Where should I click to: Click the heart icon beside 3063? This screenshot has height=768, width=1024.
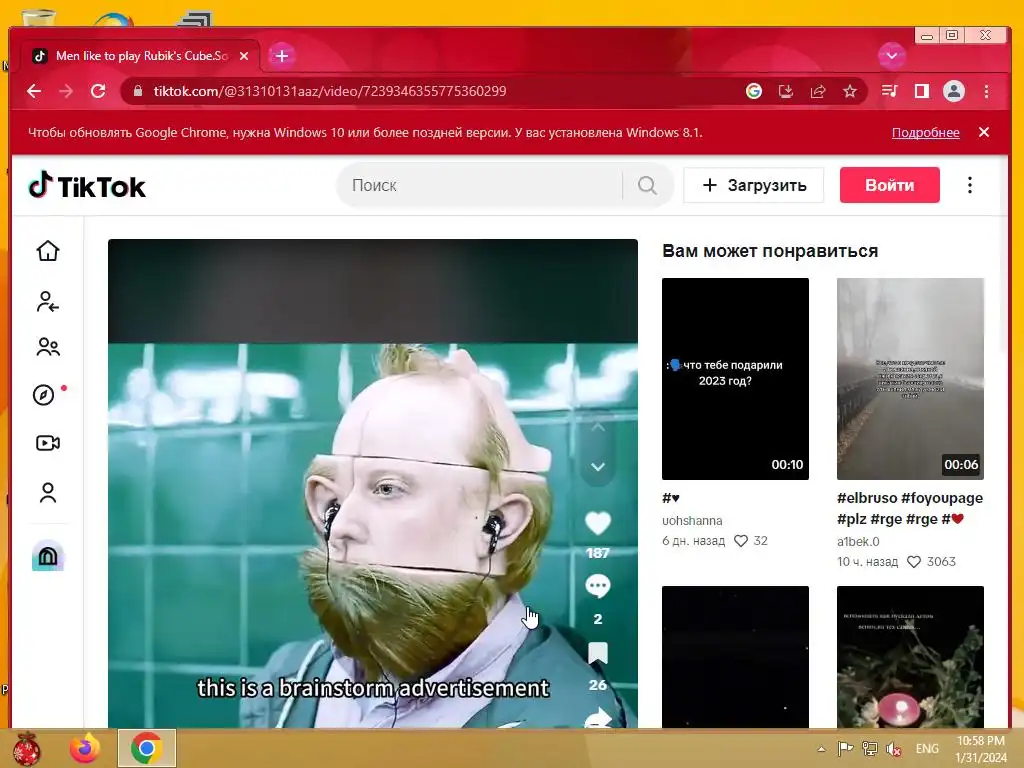[914, 562]
